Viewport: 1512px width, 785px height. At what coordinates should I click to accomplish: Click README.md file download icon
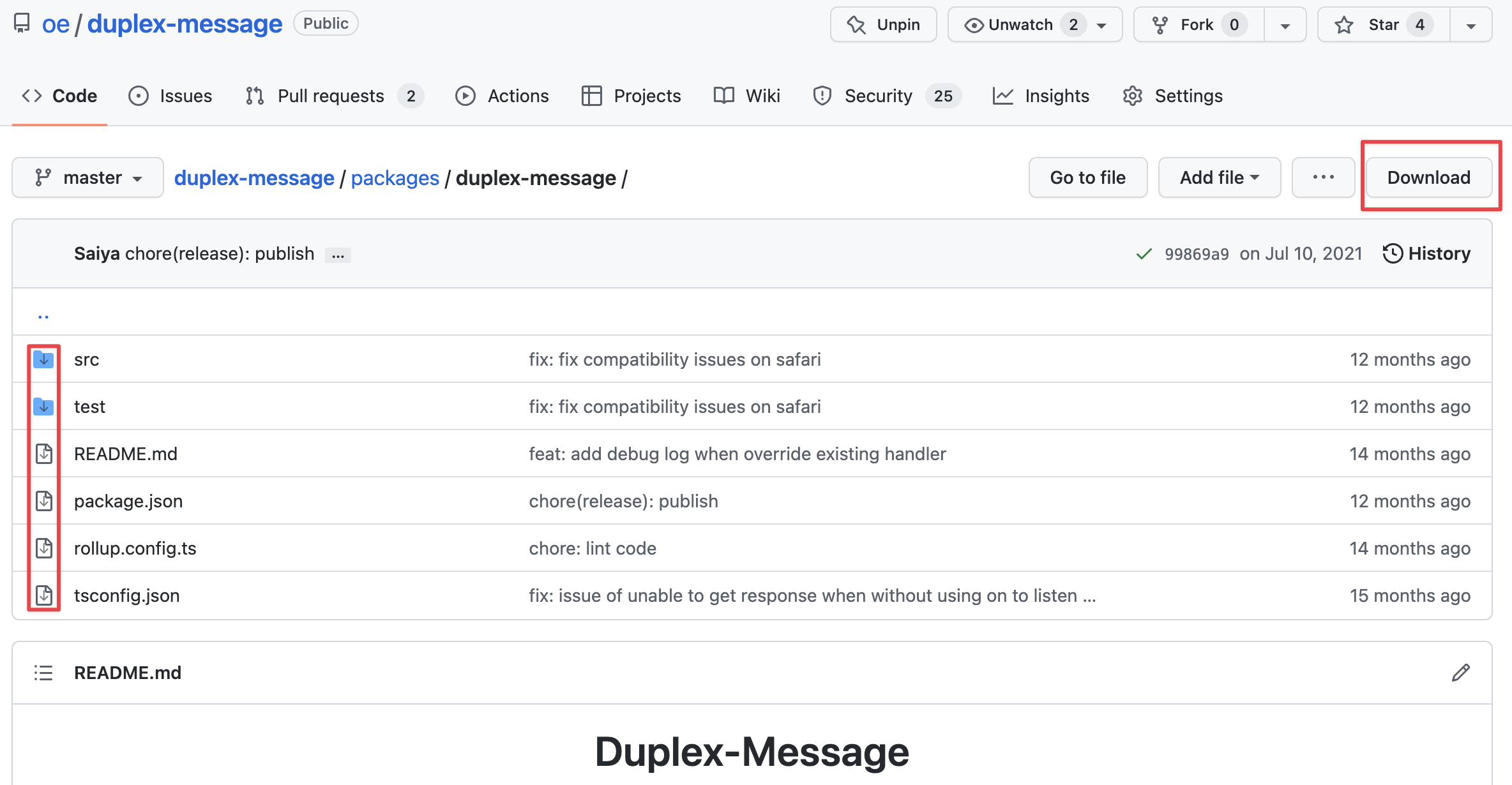43,454
